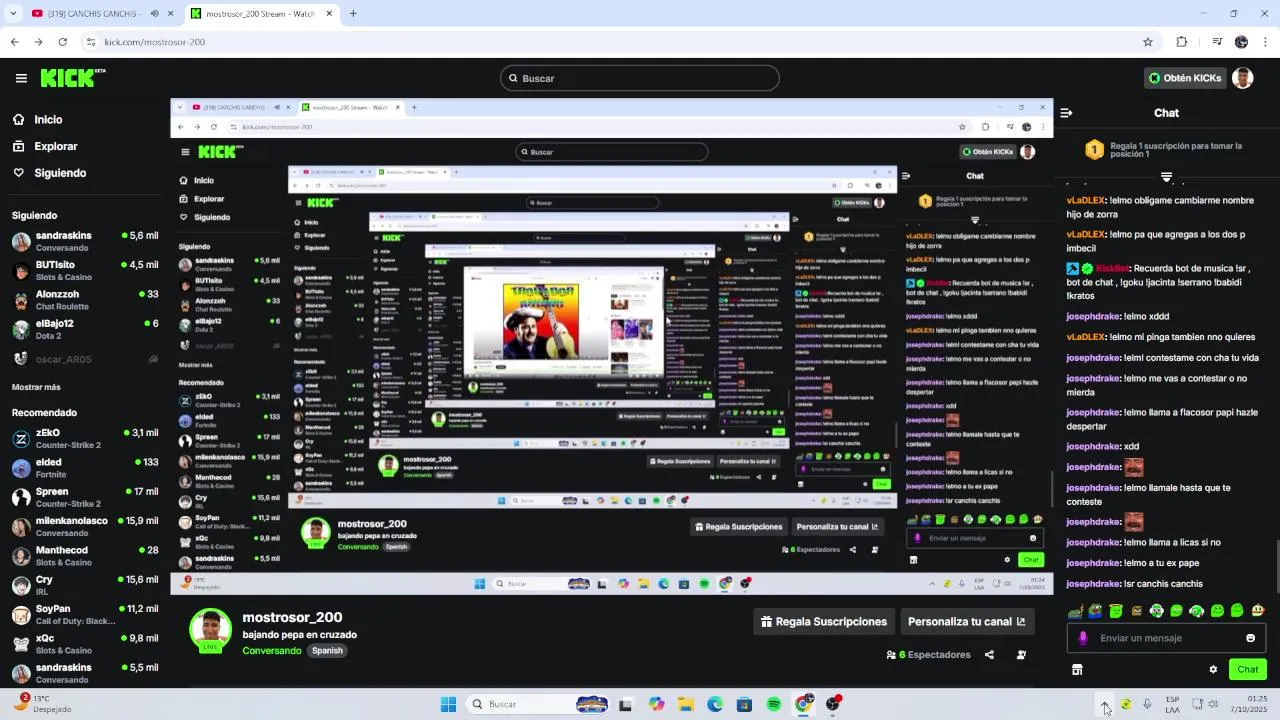1280x720 pixels.
Task: Click Regala Suscripciones button
Action: [824, 621]
